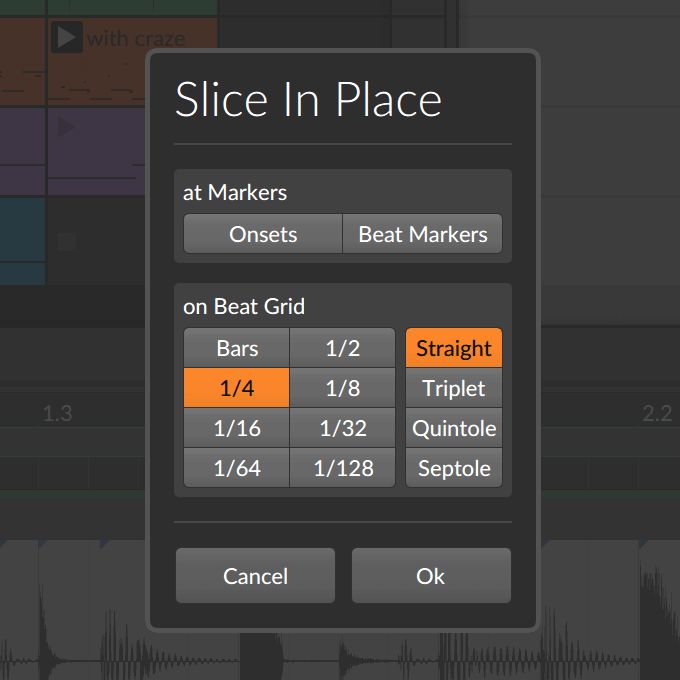Click the play icon on 'with craze' clip

(67, 37)
